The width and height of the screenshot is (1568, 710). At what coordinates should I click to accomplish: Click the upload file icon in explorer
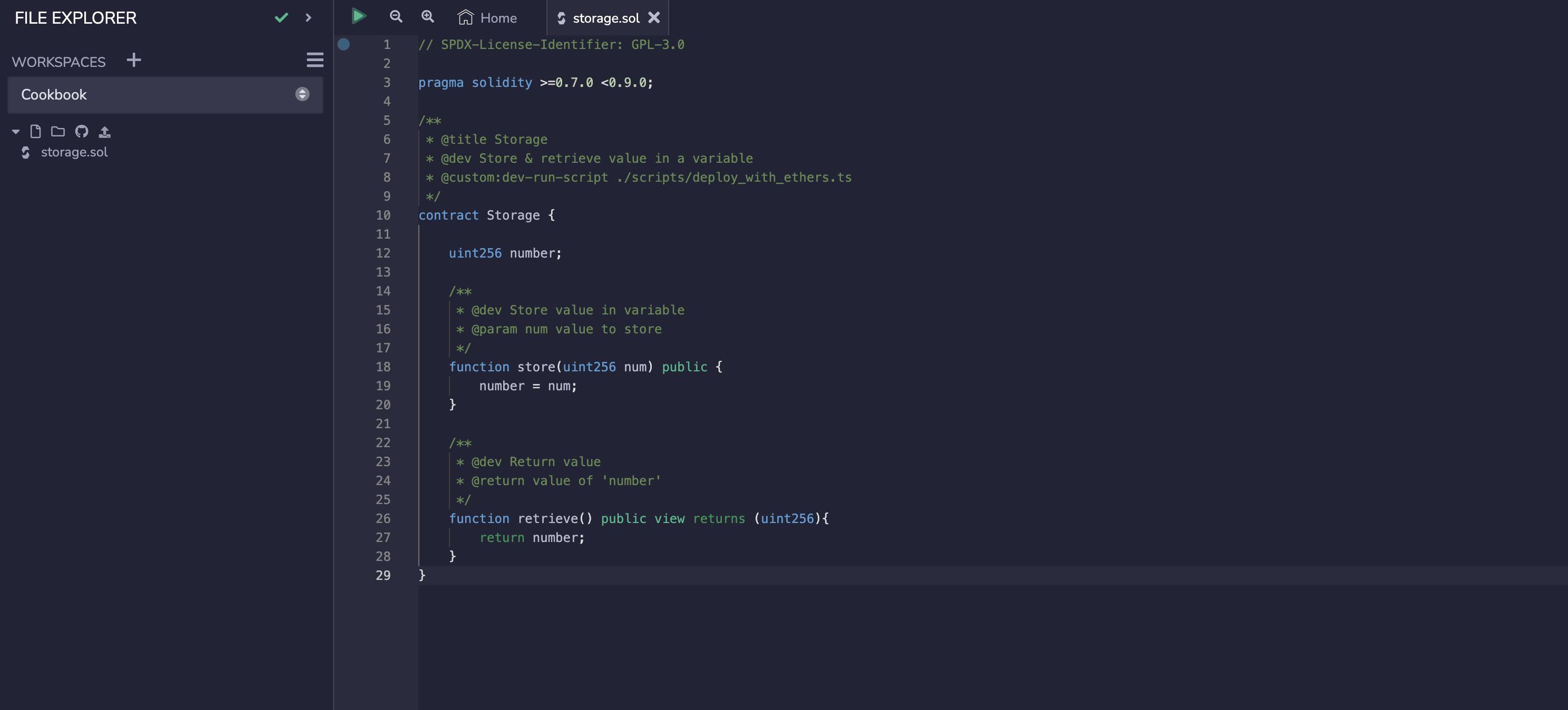click(105, 132)
